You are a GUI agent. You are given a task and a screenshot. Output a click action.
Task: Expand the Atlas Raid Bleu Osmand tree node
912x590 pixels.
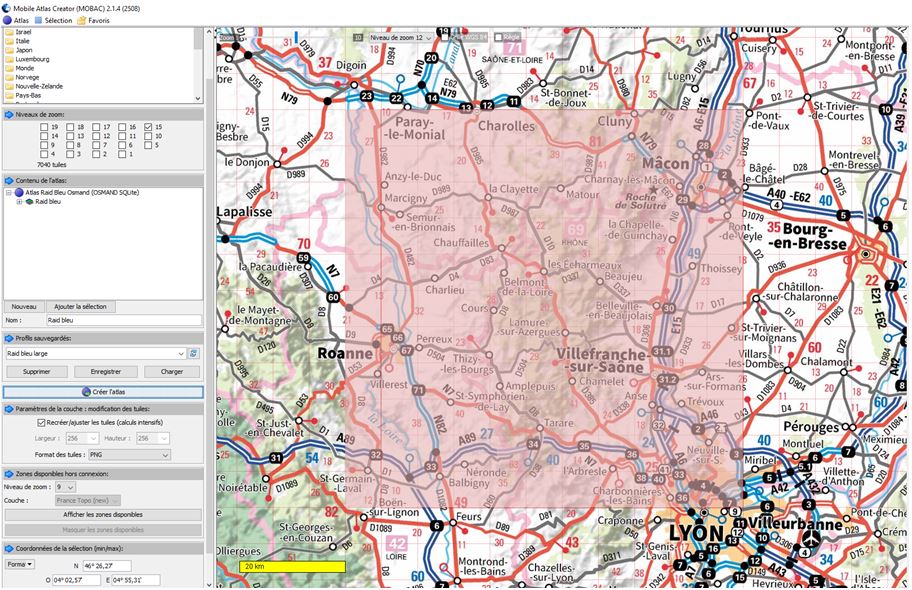point(7,191)
